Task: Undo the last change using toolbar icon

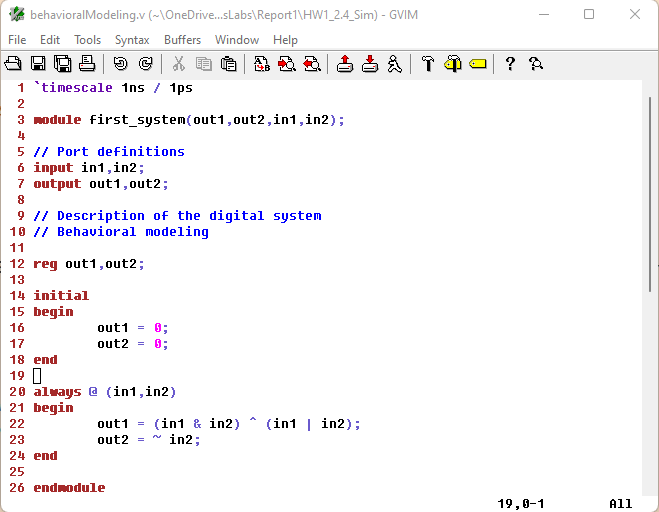Action: coord(120,64)
